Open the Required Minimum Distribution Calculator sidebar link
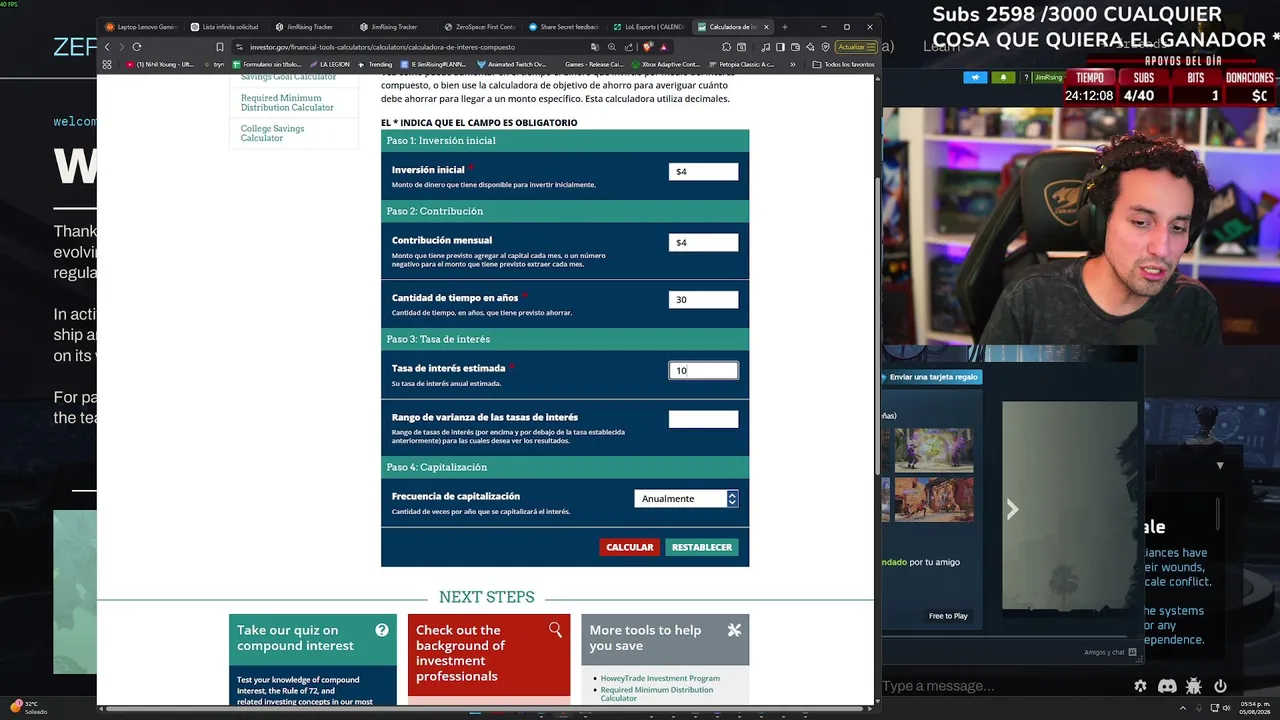1280x720 pixels. click(x=287, y=103)
